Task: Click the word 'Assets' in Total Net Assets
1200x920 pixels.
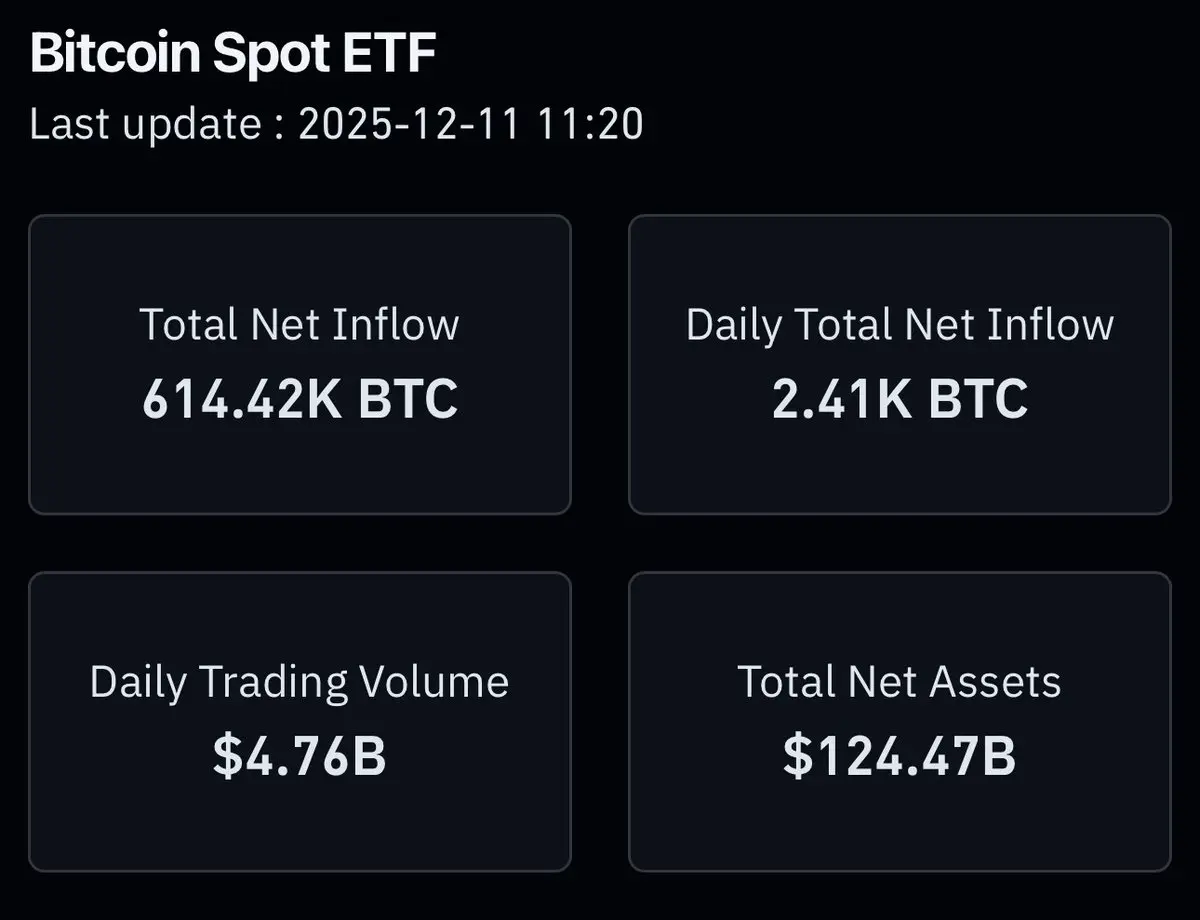Action: pyautogui.click(x=994, y=682)
